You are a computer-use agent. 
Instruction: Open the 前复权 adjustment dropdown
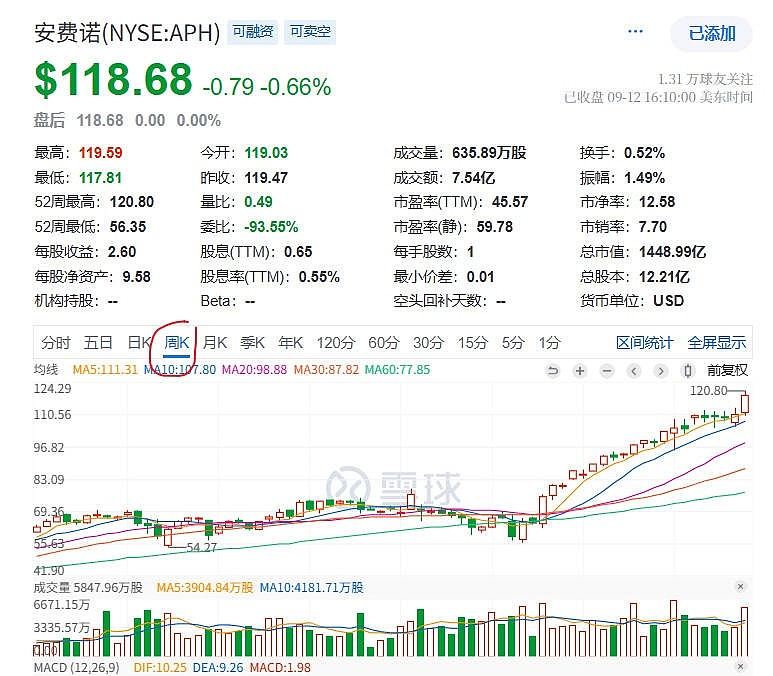pos(727,370)
